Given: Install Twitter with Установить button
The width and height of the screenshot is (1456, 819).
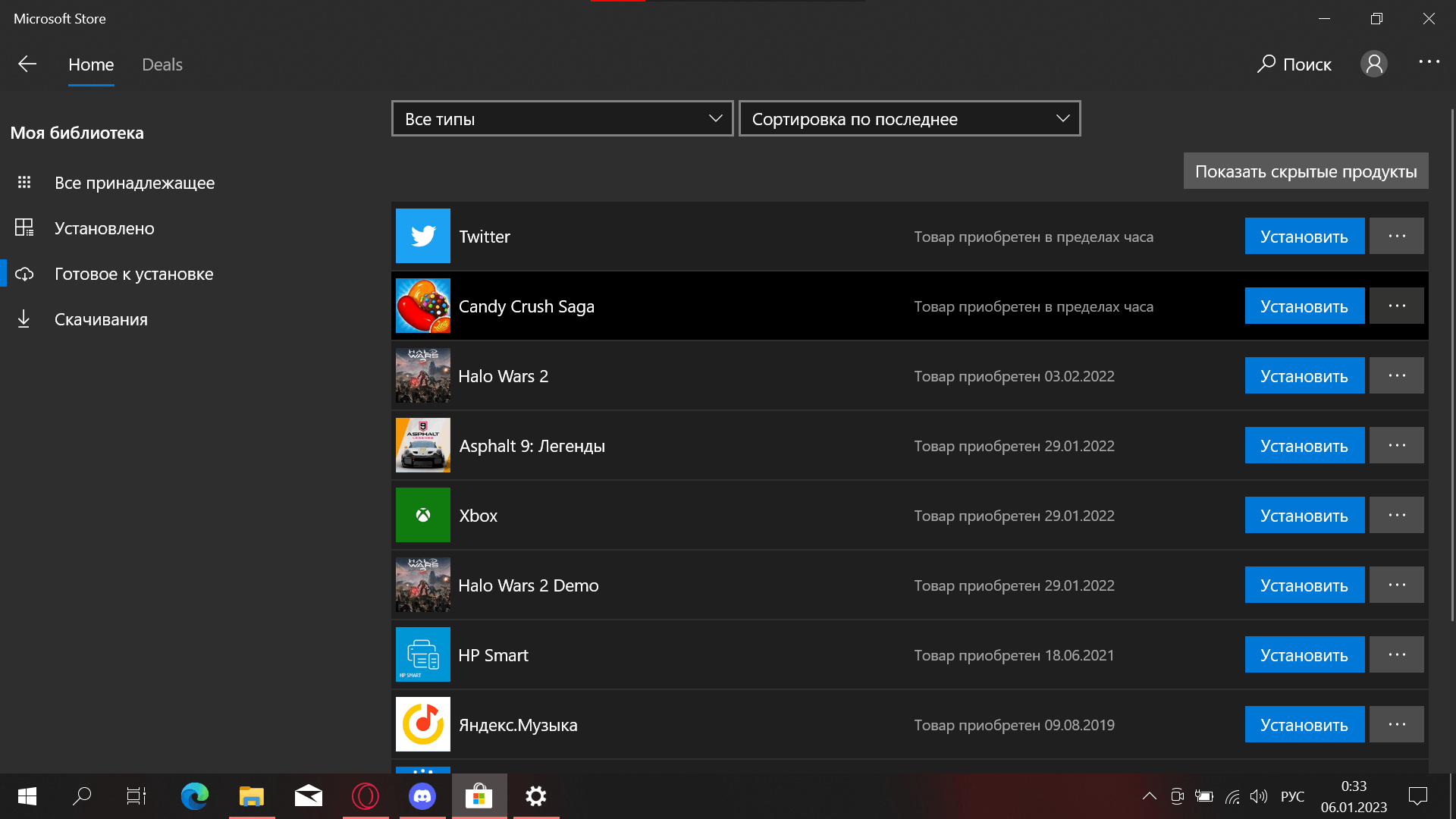Looking at the screenshot, I should tap(1304, 236).
